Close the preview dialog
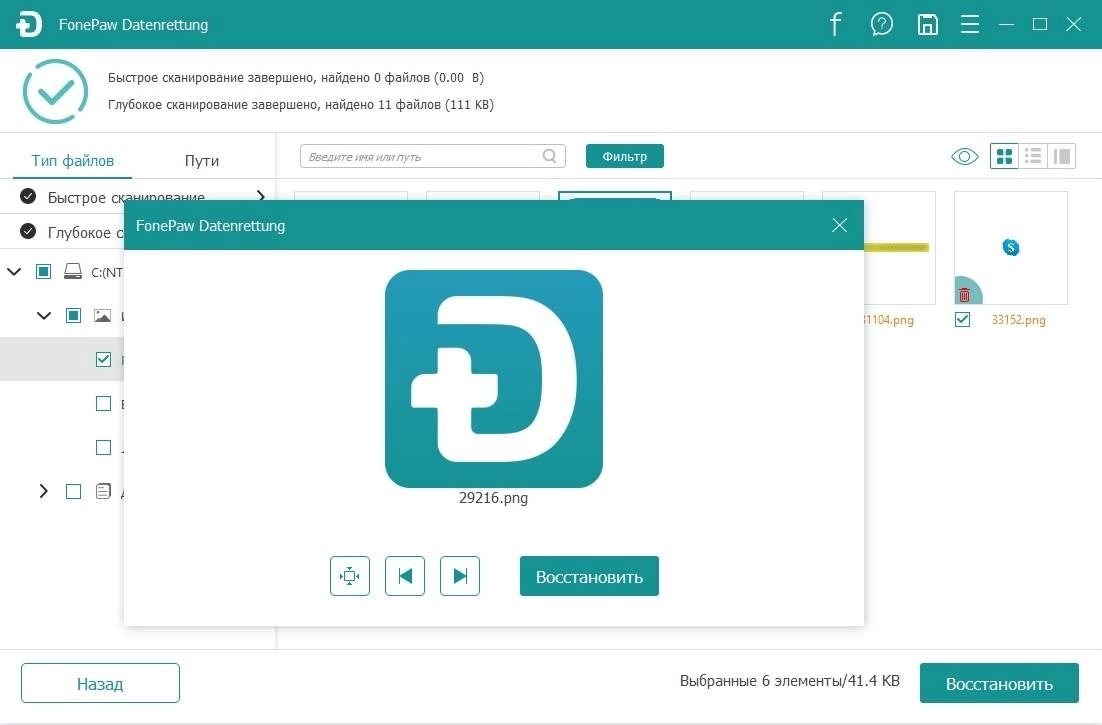This screenshot has width=1102, height=725. tap(839, 225)
